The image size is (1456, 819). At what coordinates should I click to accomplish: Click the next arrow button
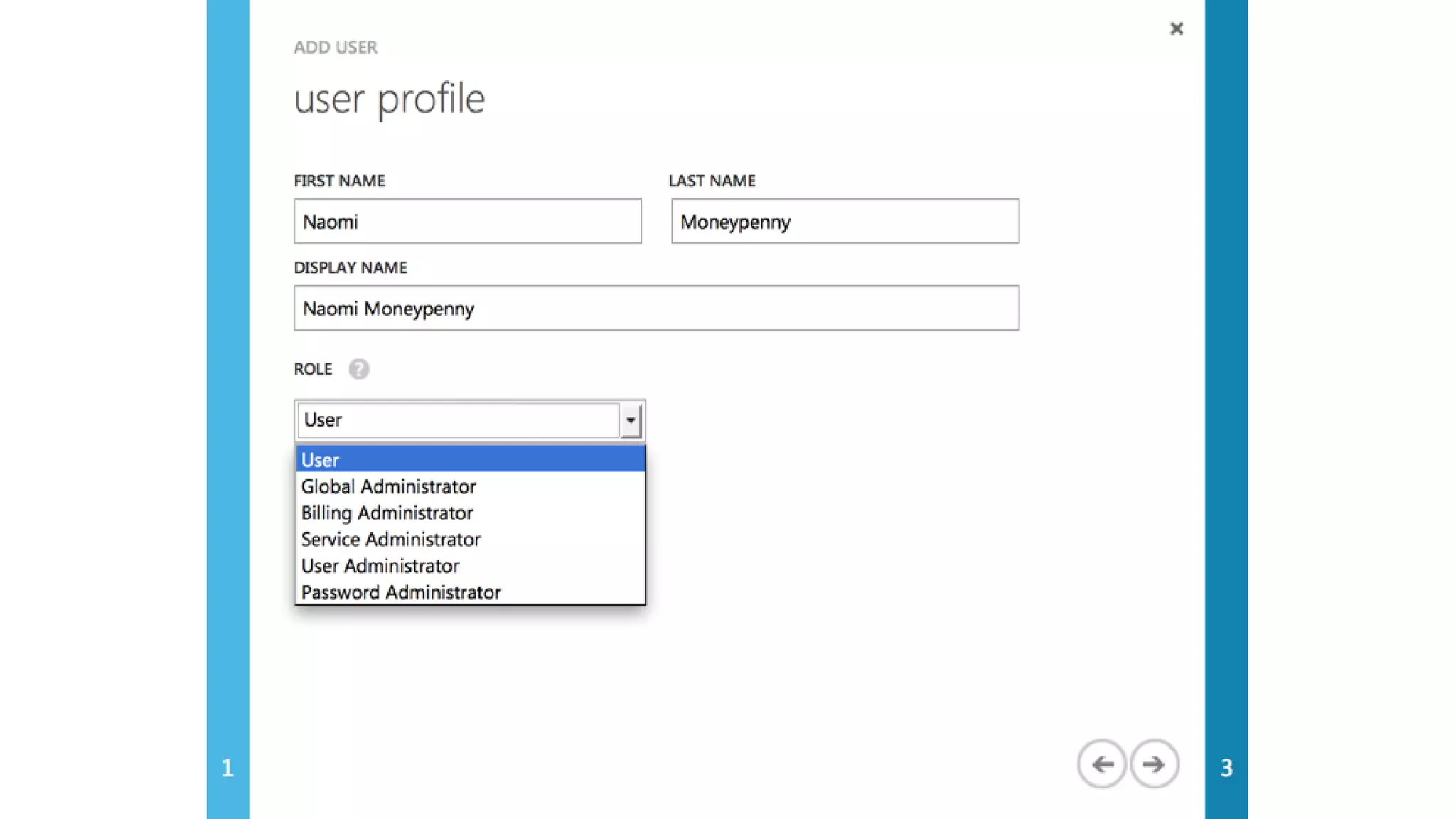1154,764
